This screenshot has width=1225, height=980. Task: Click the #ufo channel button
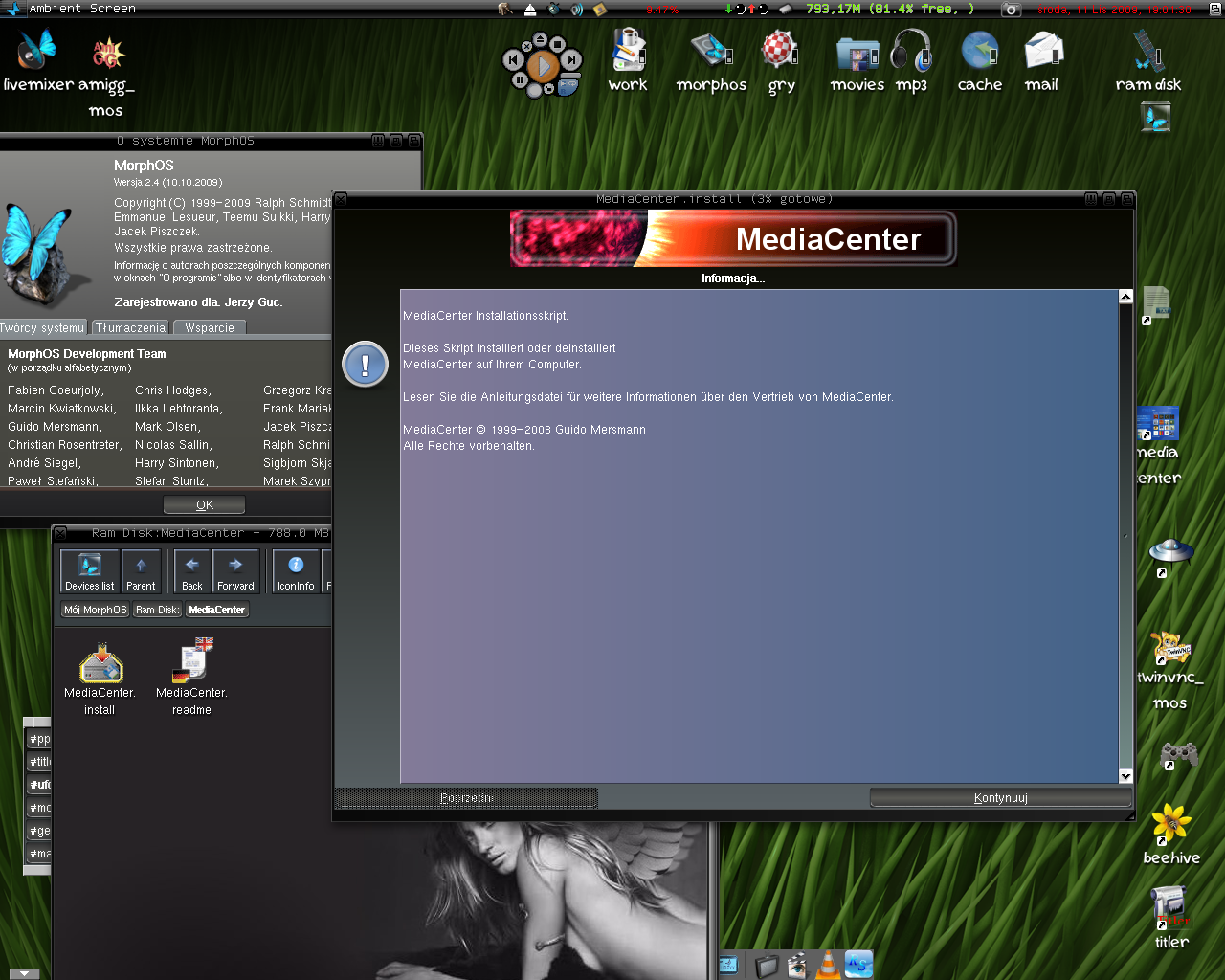click(x=39, y=785)
